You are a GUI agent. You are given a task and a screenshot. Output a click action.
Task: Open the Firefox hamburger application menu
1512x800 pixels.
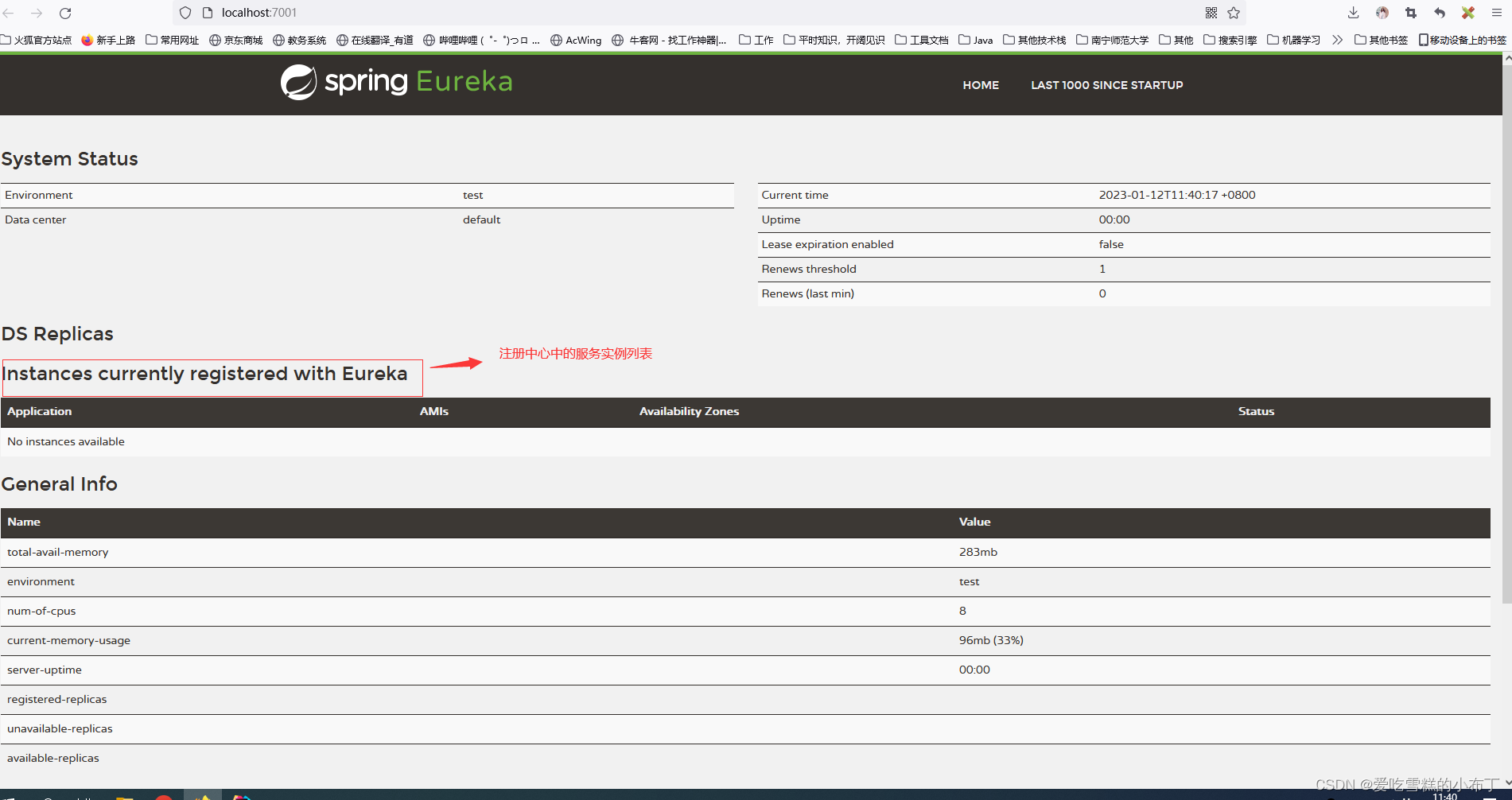[x=1496, y=13]
